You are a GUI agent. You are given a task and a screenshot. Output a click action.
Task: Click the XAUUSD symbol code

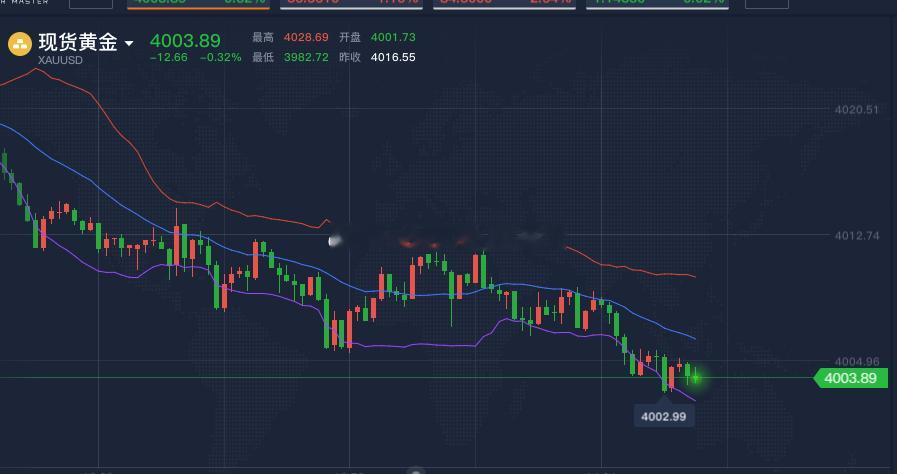tap(60, 61)
